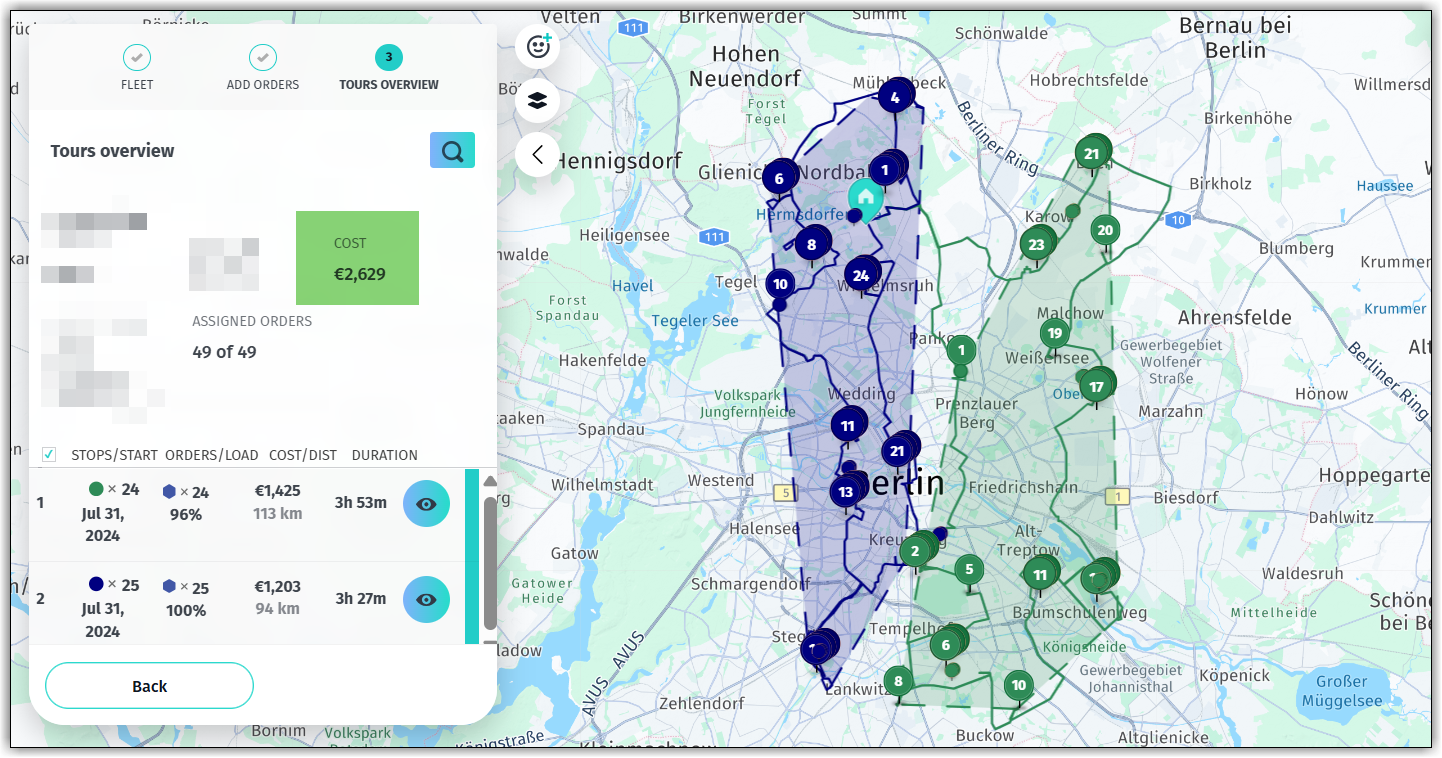This screenshot has width=1442, height=758.
Task: Click the Back button
Action: (149, 686)
